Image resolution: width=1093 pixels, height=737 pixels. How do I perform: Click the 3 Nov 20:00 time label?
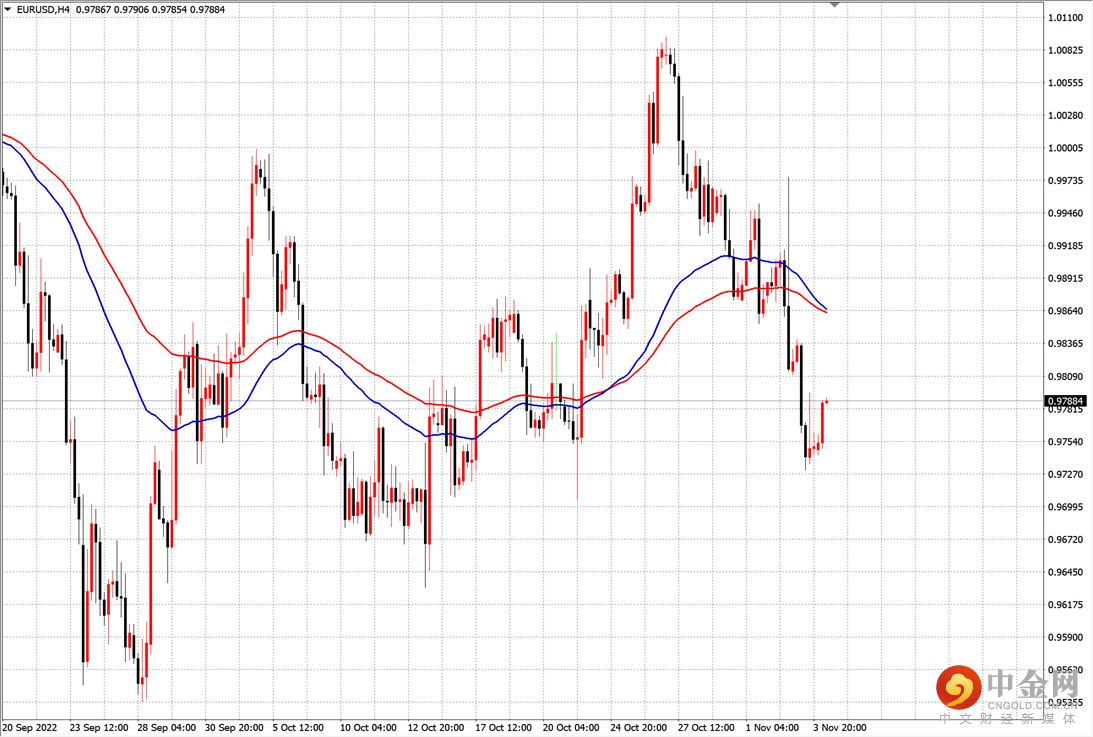(x=840, y=728)
